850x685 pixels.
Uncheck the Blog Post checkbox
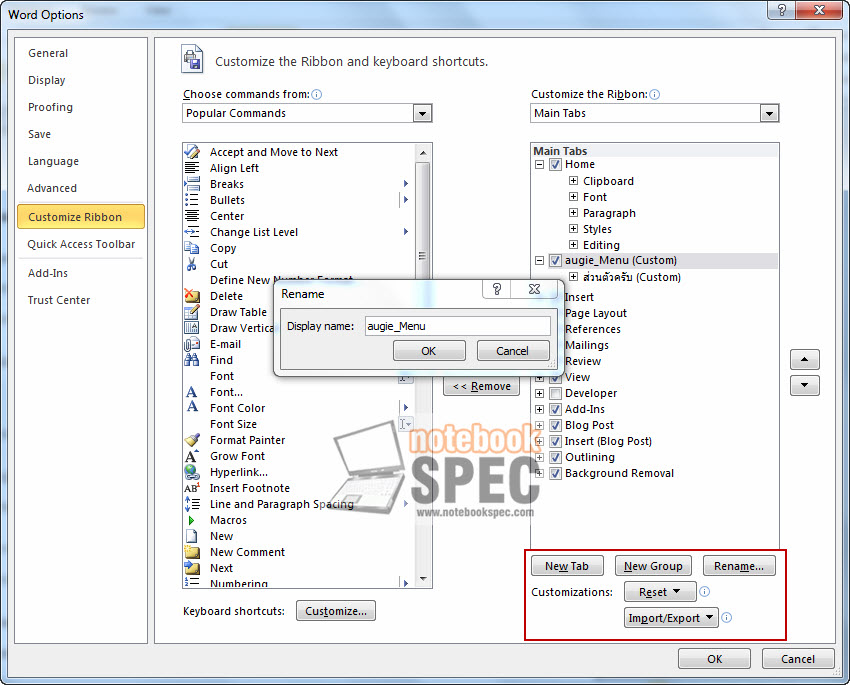tap(554, 425)
